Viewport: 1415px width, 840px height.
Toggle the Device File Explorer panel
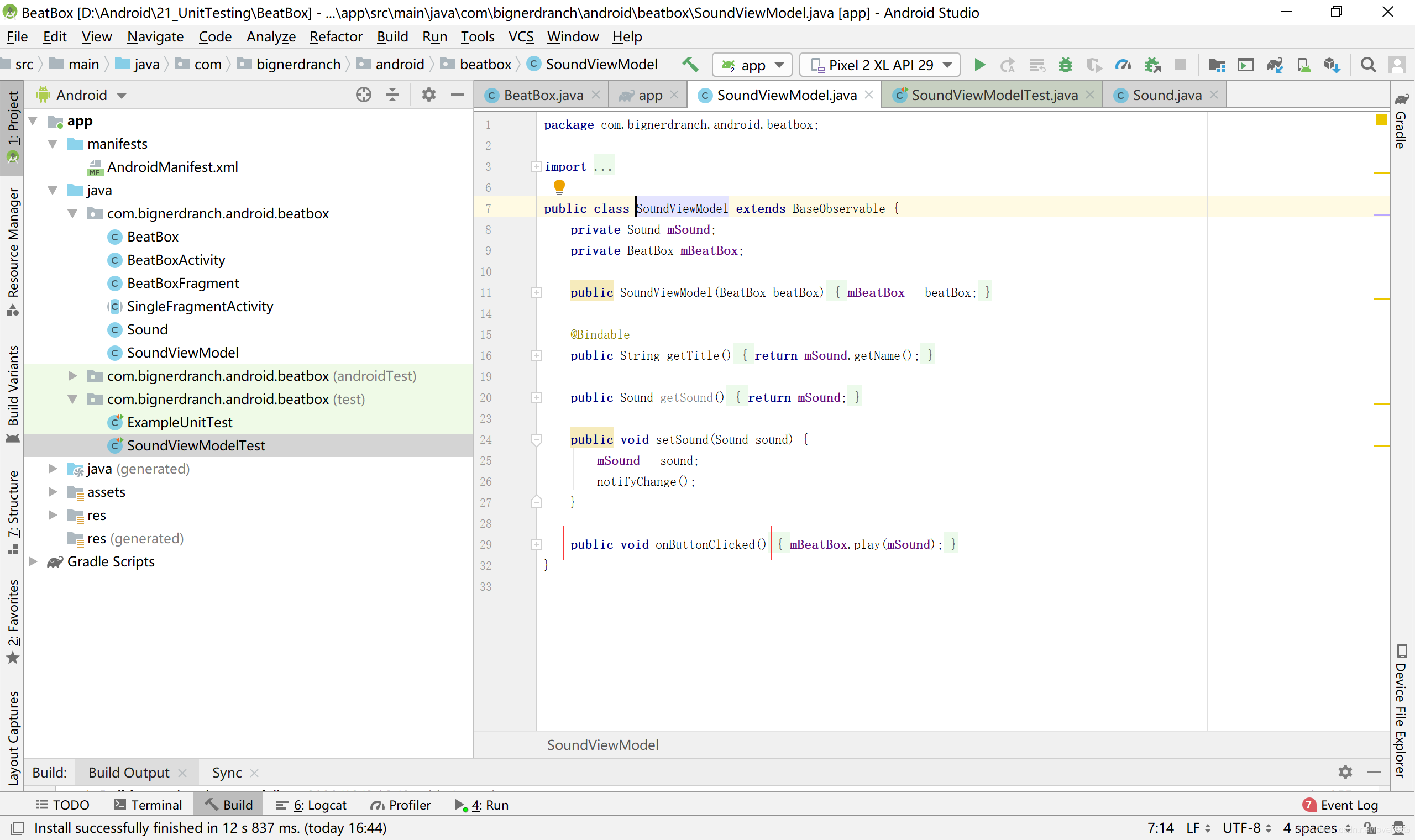click(1401, 711)
